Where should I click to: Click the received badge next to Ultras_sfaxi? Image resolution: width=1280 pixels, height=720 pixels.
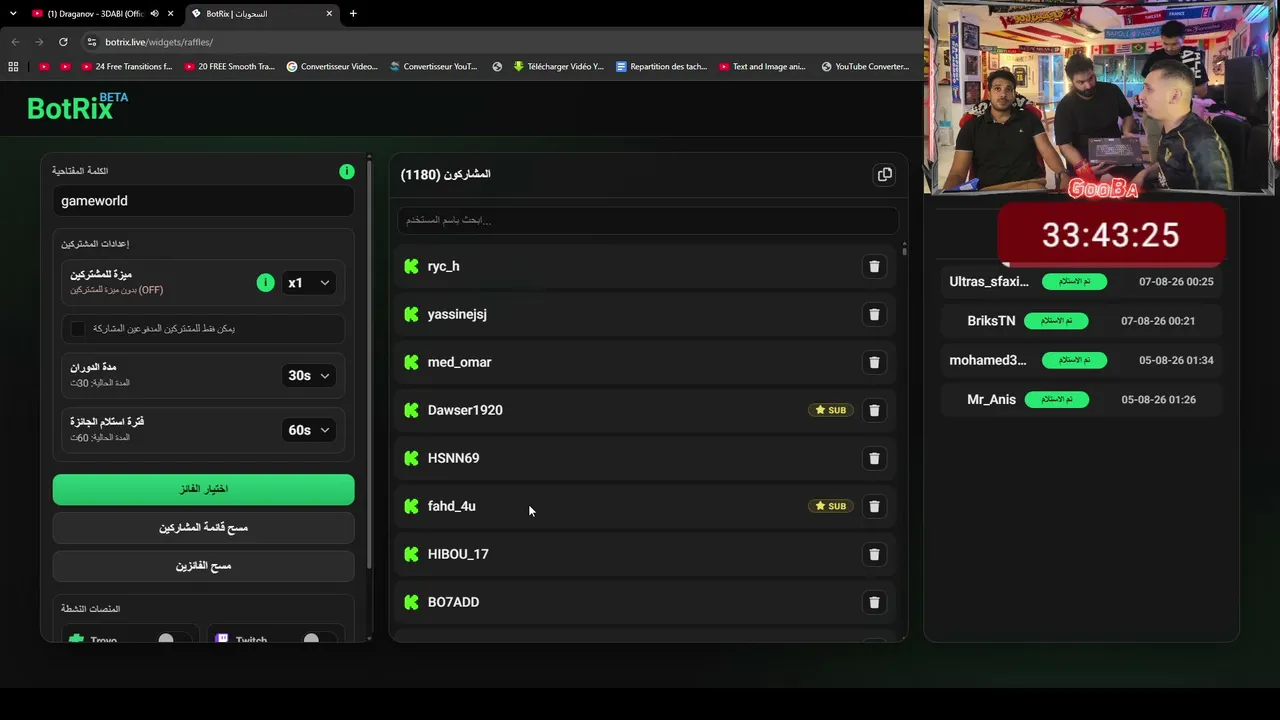point(1075,282)
